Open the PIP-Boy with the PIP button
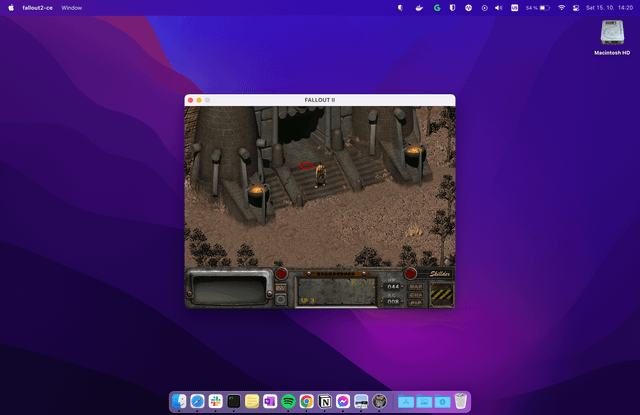Screen dimensions: 640x415 pyautogui.click(x=416, y=303)
